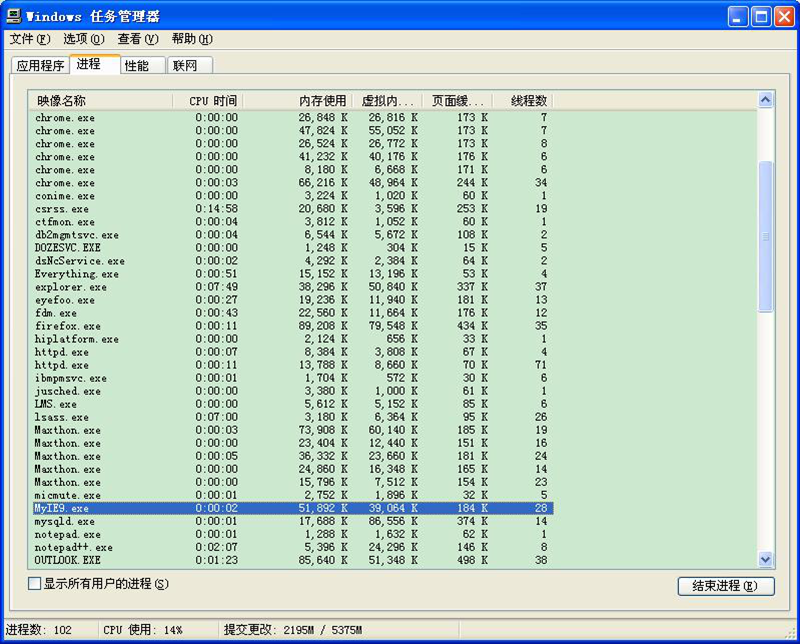This screenshot has width=800, height=644.
Task: Open the 查看(V) menu
Action: [x=138, y=39]
